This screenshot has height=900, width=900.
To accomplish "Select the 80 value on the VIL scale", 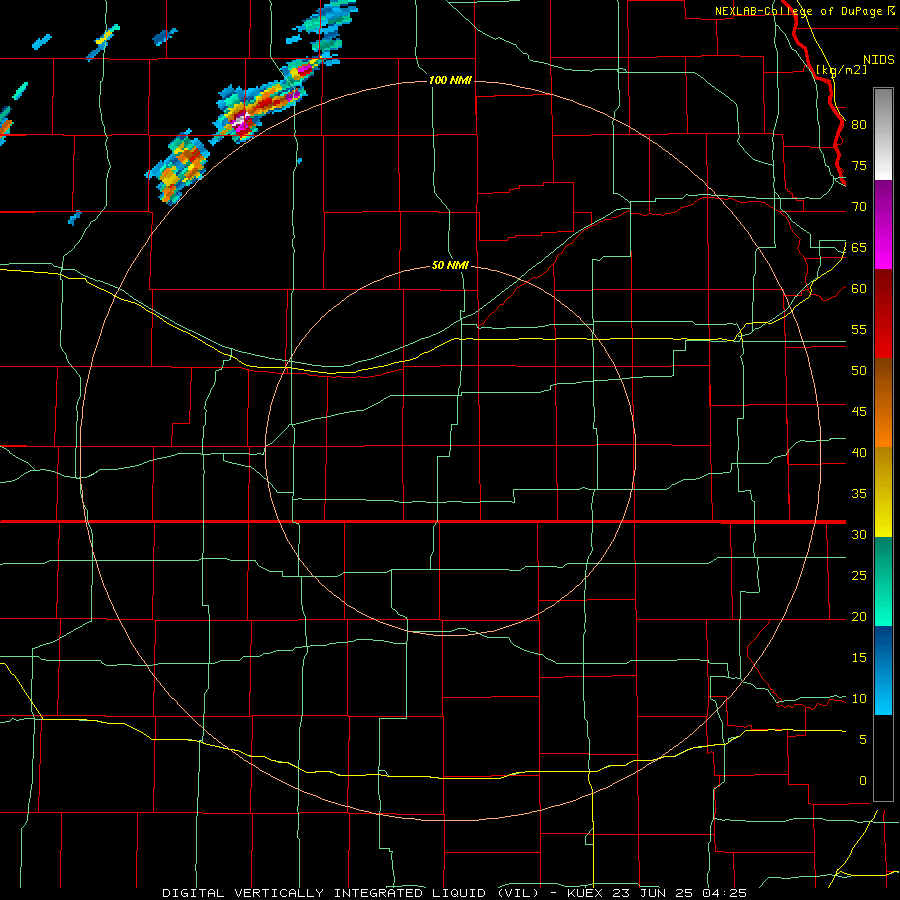I will coord(859,125).
